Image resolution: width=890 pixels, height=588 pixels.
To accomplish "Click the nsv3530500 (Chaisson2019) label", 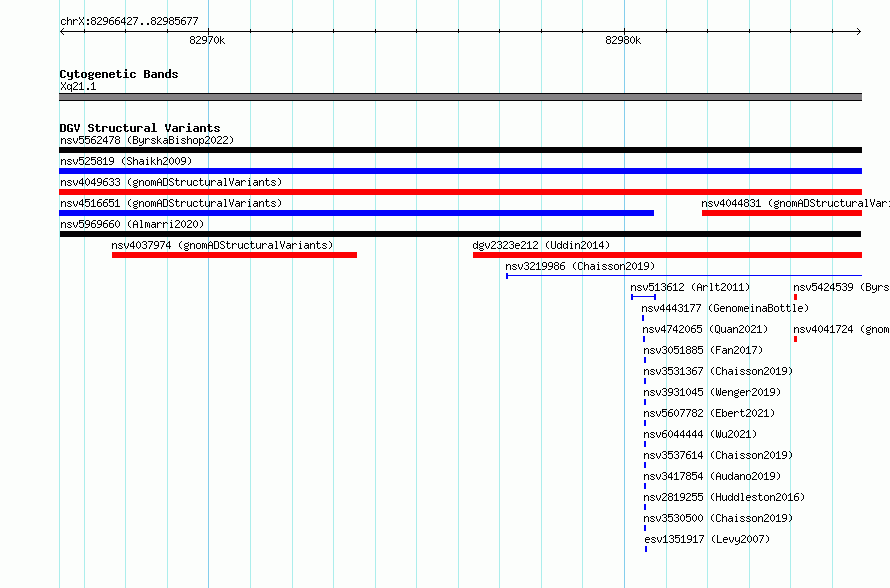I will 718,518.
